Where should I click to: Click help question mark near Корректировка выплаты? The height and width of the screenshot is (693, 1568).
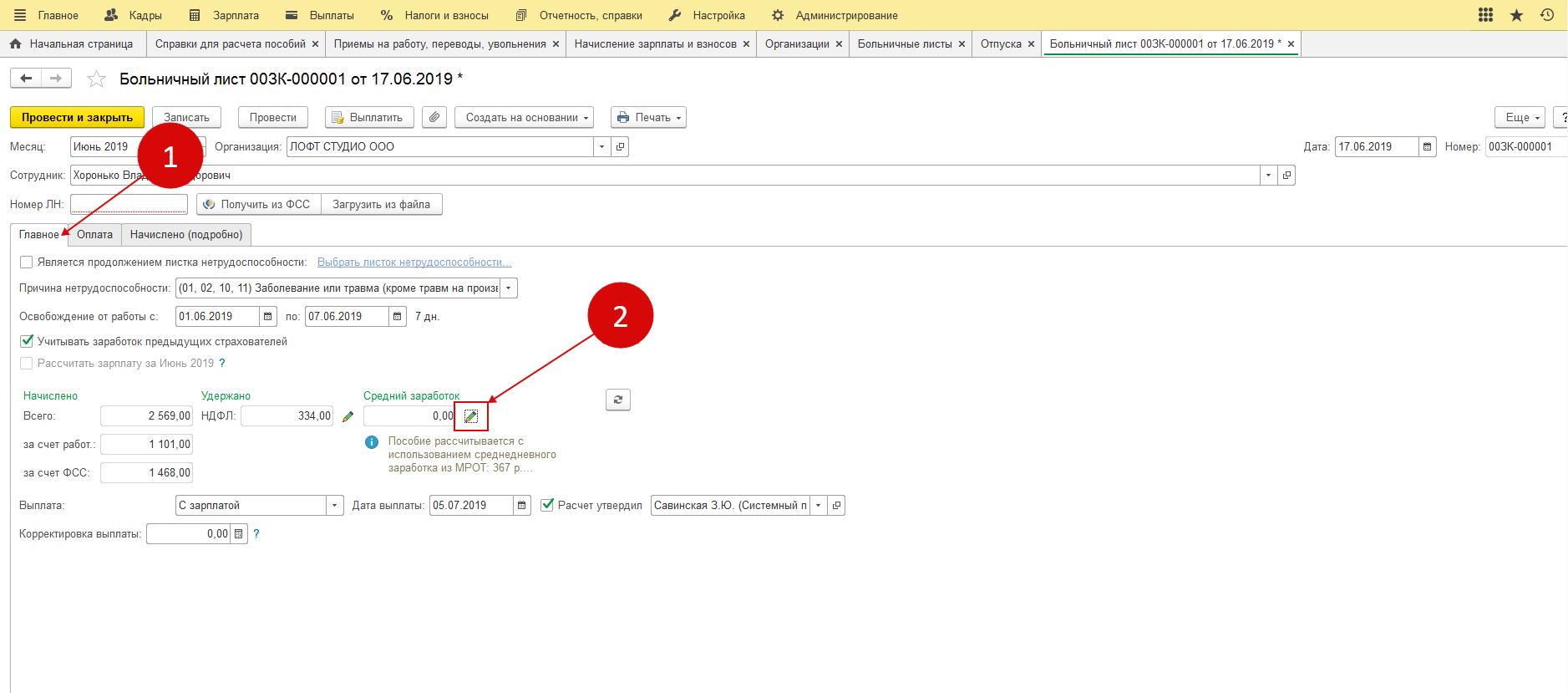click(256, 533)
